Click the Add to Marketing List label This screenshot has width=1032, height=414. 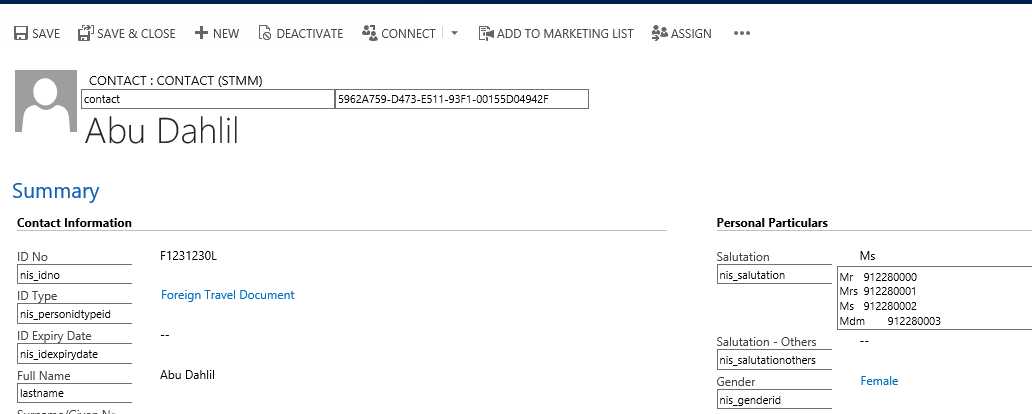[565, 34]
